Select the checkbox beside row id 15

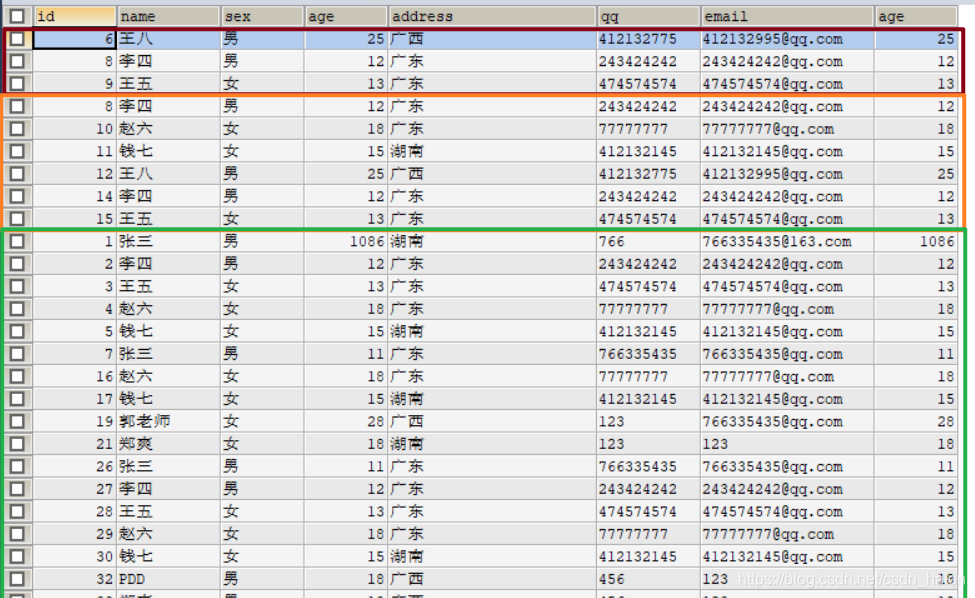click(x=17, y=218)
